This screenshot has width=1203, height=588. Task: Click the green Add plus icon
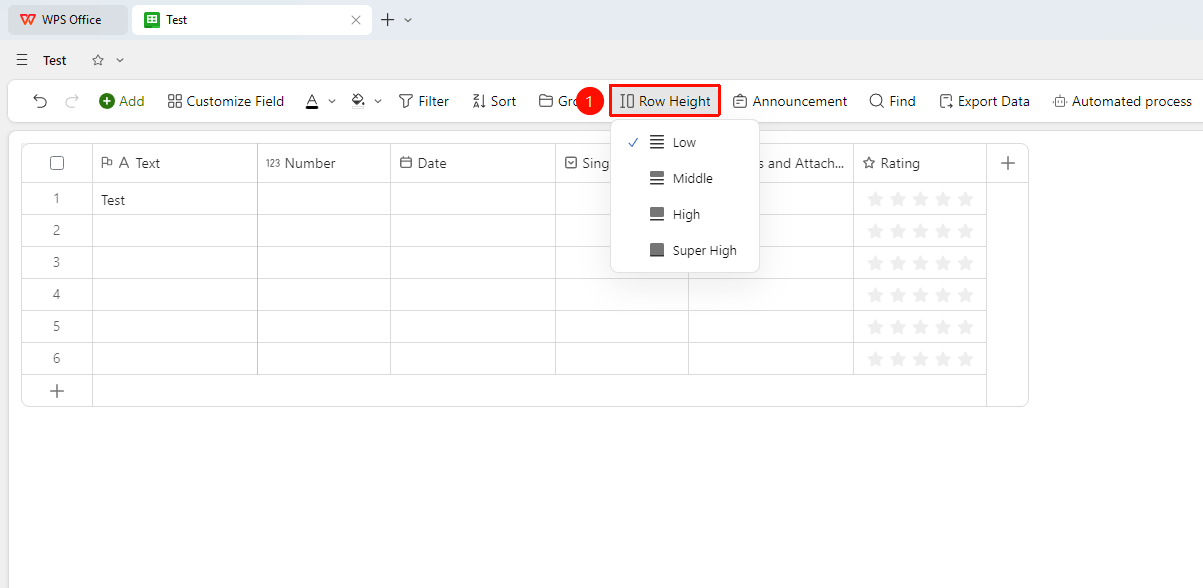pos(107,101)
